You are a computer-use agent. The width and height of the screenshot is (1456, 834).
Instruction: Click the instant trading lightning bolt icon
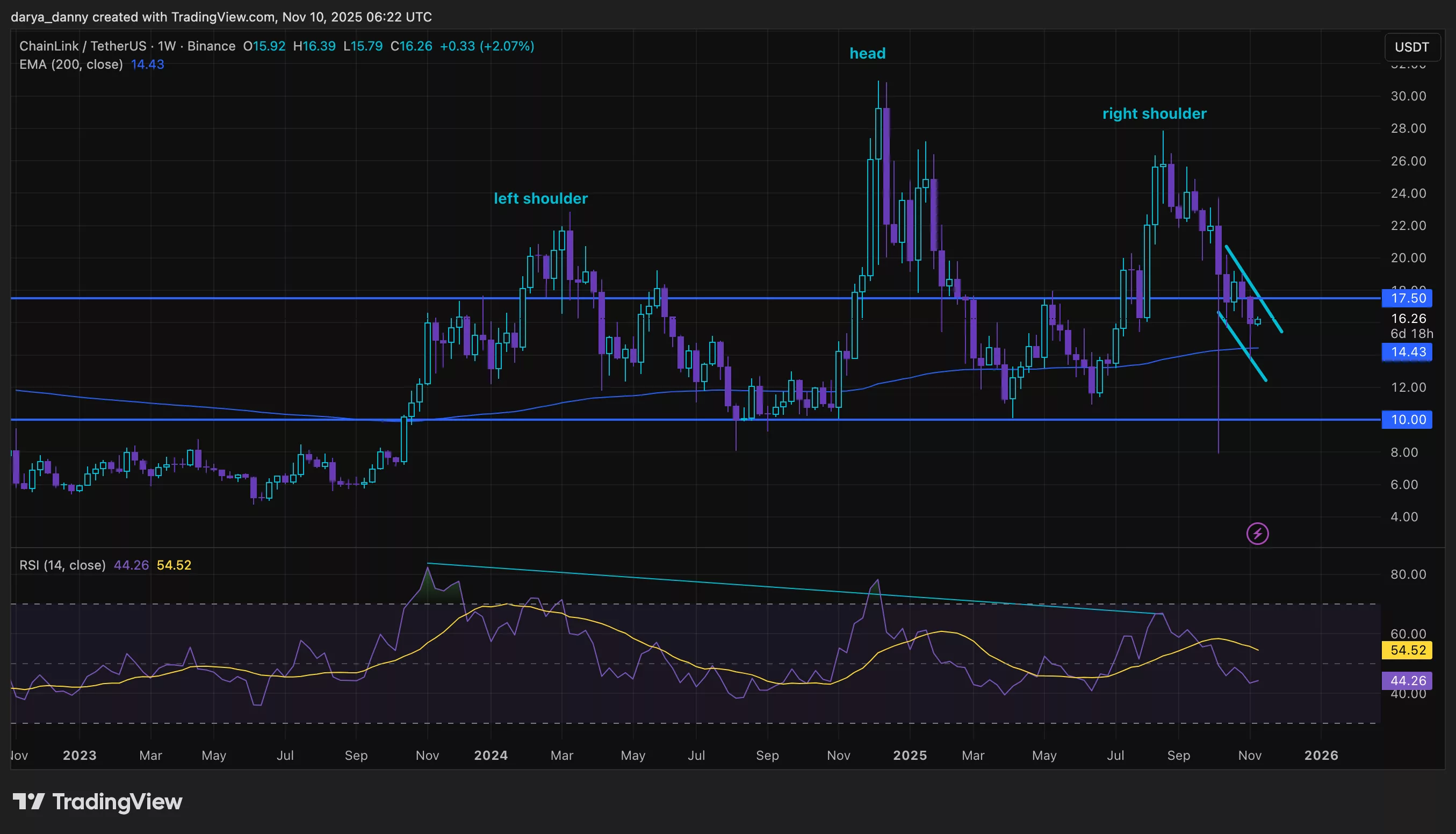point(1258,534)
